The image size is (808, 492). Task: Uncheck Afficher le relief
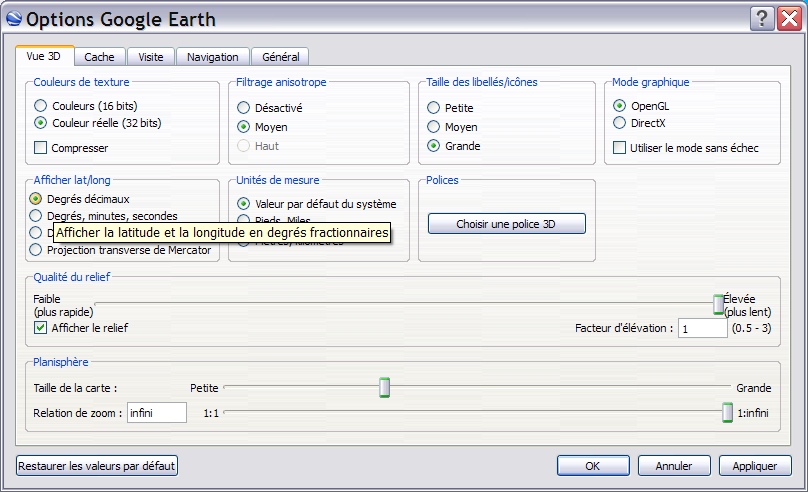coord(40,328)
